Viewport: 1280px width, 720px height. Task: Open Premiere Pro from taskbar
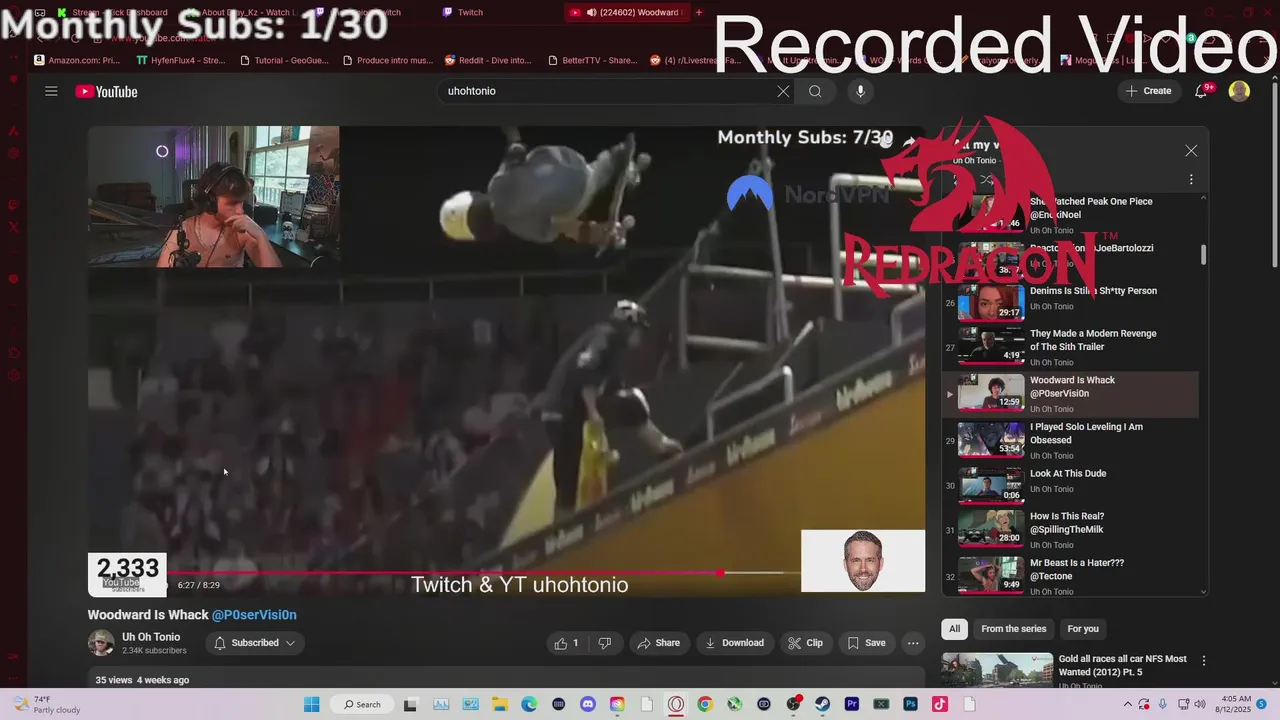tap(852, 704)
